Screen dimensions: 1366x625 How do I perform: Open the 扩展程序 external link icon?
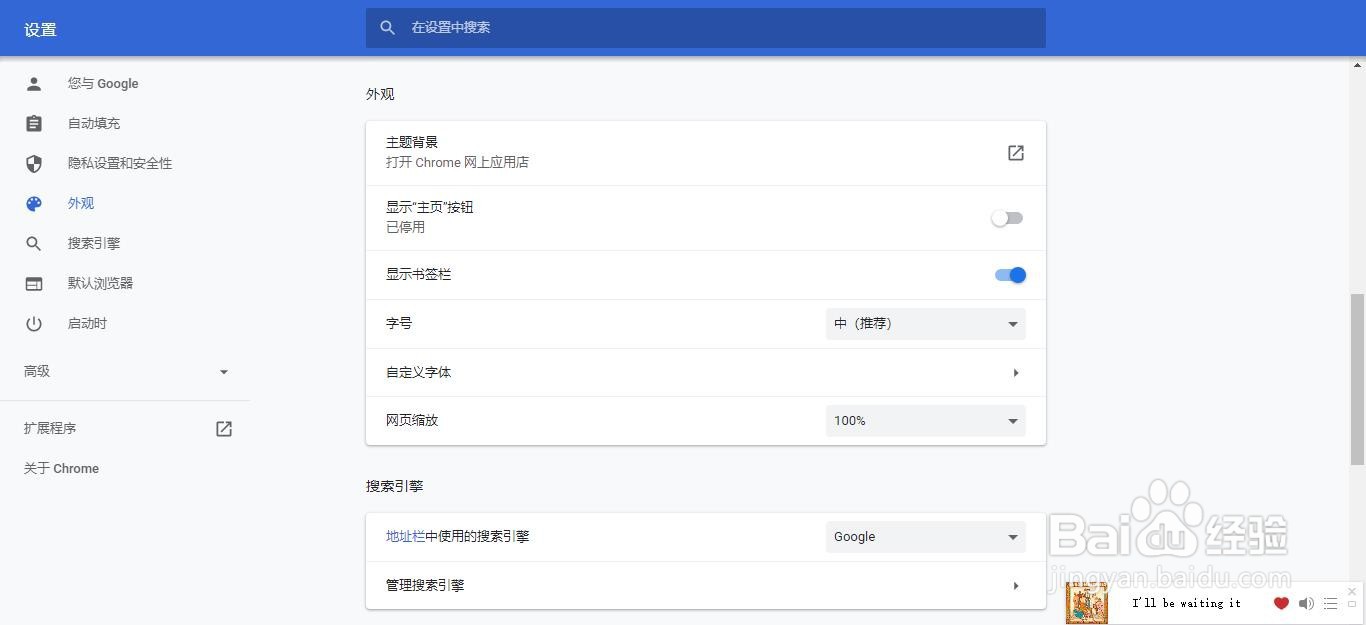[224, 429]
